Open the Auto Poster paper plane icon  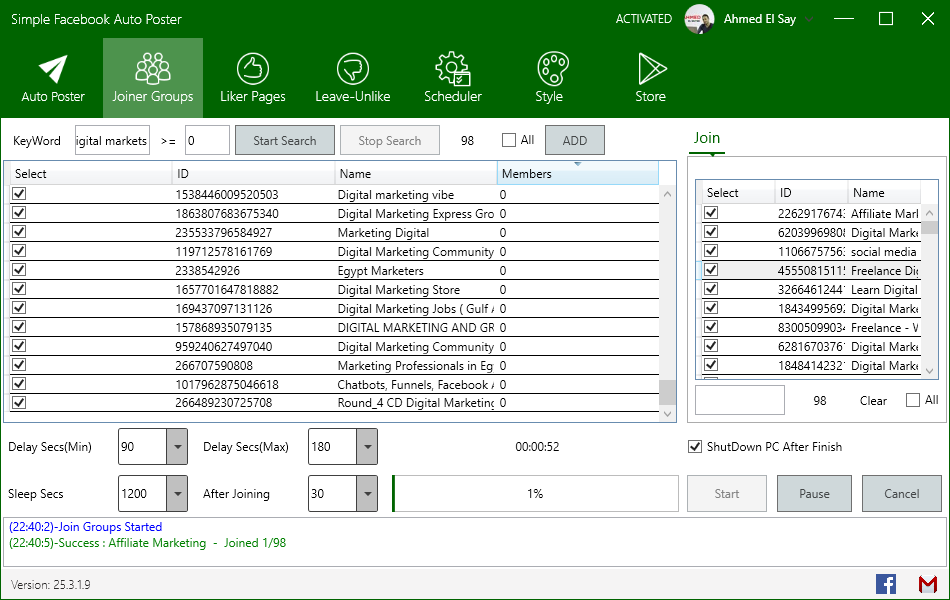coord(53,69)
